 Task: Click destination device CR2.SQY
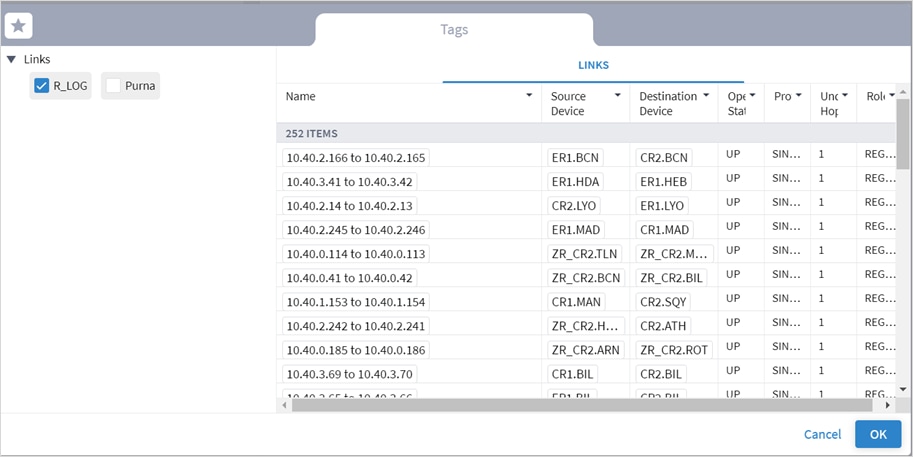pyautogui.click(x=663, y=302)
